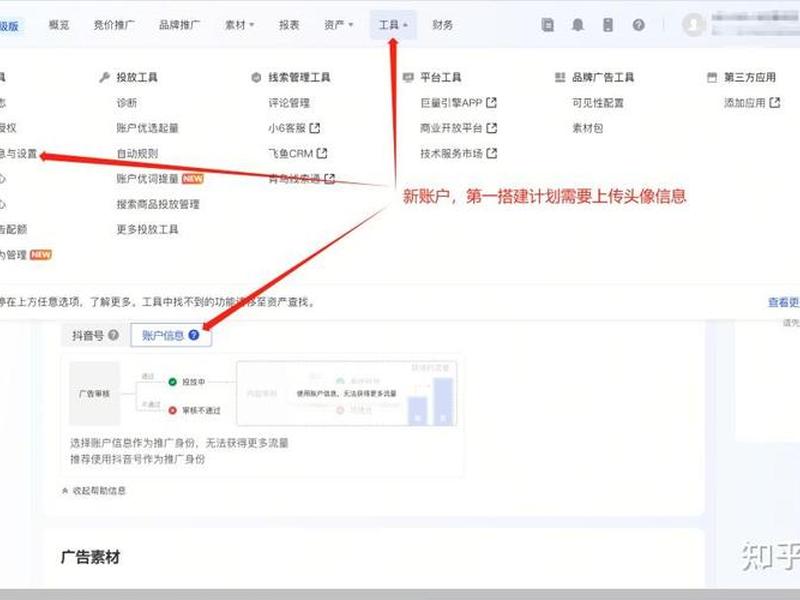The width and height of the screenshot is (800, 600).
Task: Open 账户优词提量 tool
Action: (x=147, y=179)
